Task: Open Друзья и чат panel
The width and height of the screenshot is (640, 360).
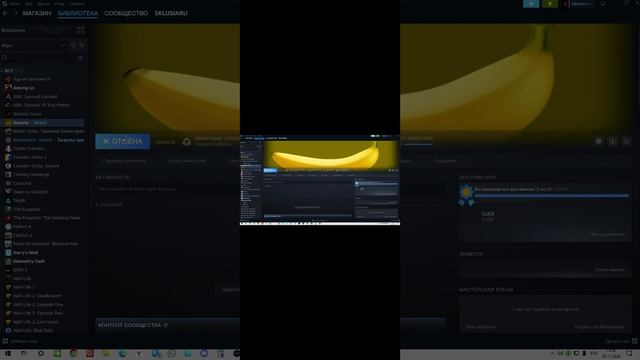Action: click(621, 341)
